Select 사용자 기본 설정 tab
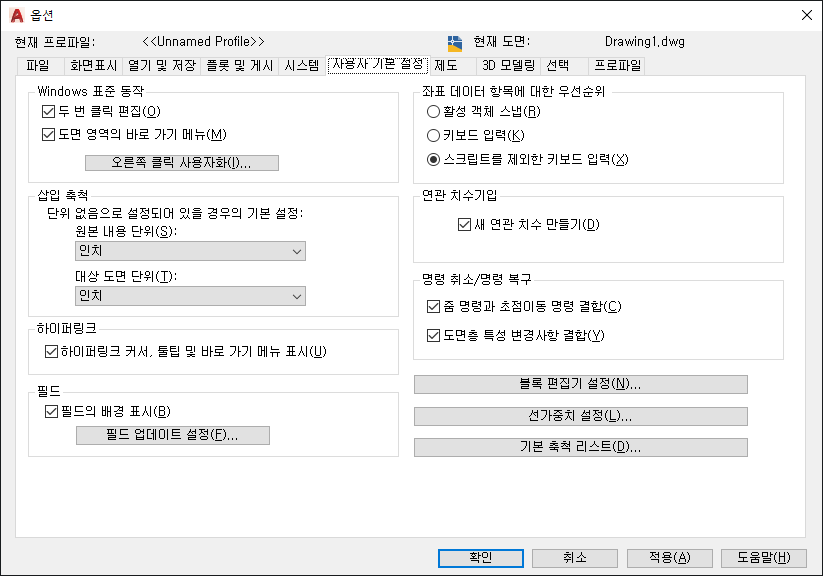The width and height of the screenshot is (823, 576). [x=378, y=65]
